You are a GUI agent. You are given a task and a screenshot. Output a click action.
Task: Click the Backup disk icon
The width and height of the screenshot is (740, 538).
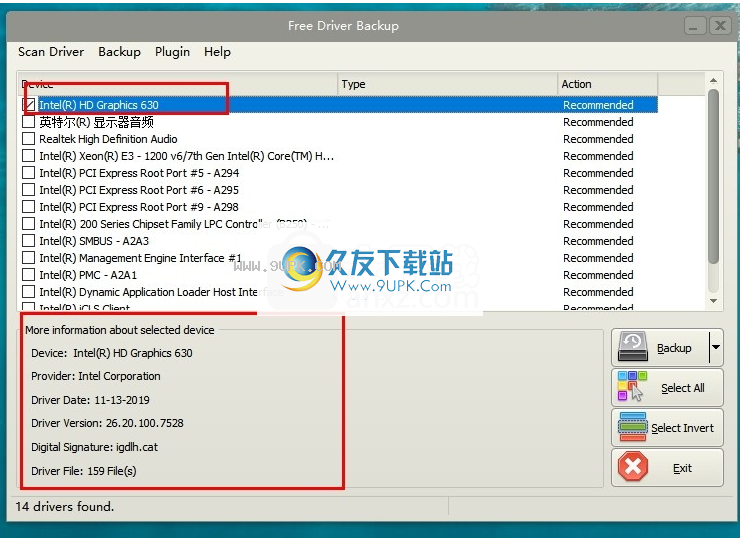633,347
